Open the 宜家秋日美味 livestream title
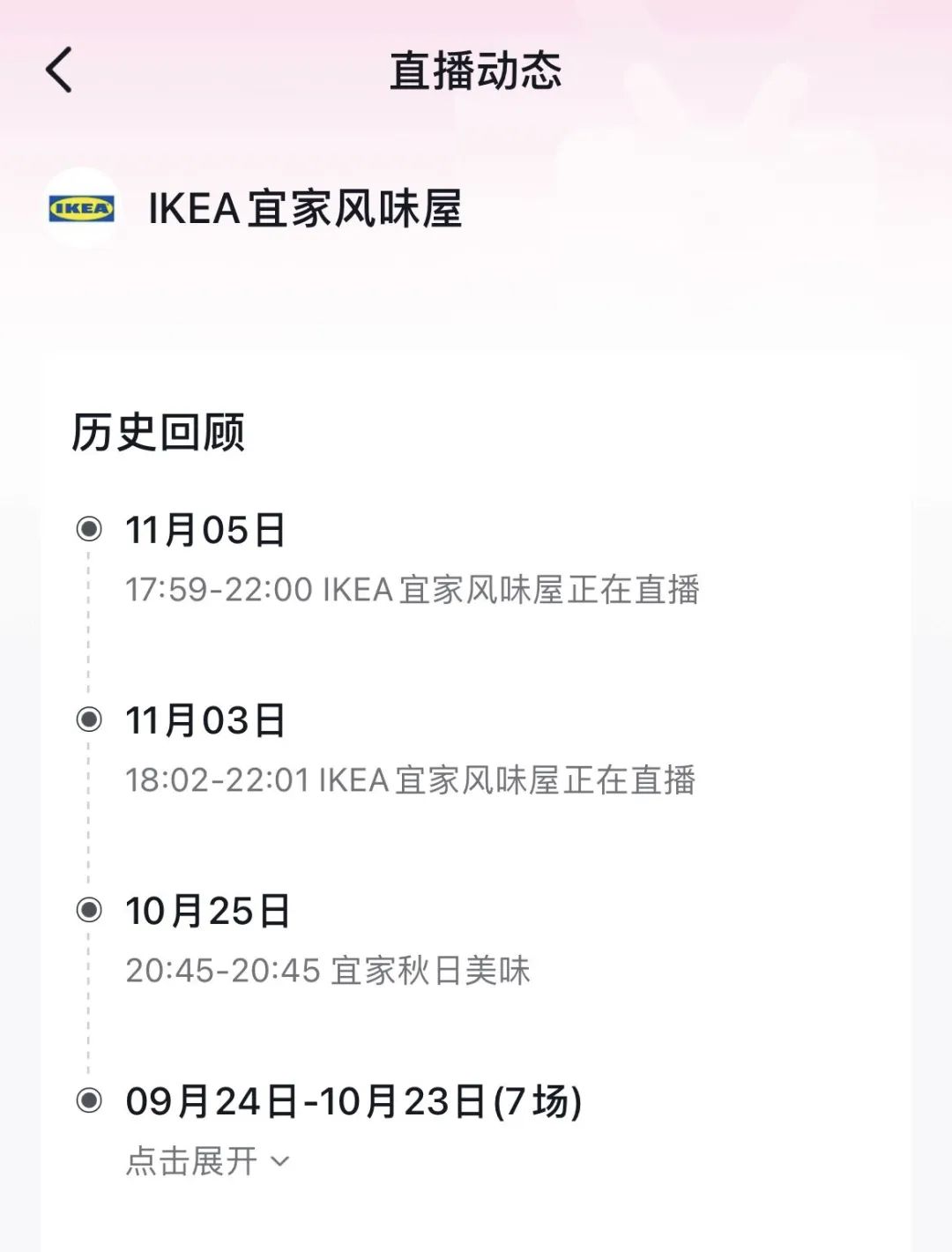The width and height of the screenshot is (952, 1252). tap(430, 971)
